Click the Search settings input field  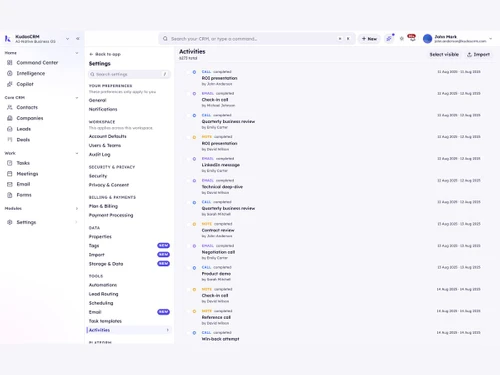point(129,74)
